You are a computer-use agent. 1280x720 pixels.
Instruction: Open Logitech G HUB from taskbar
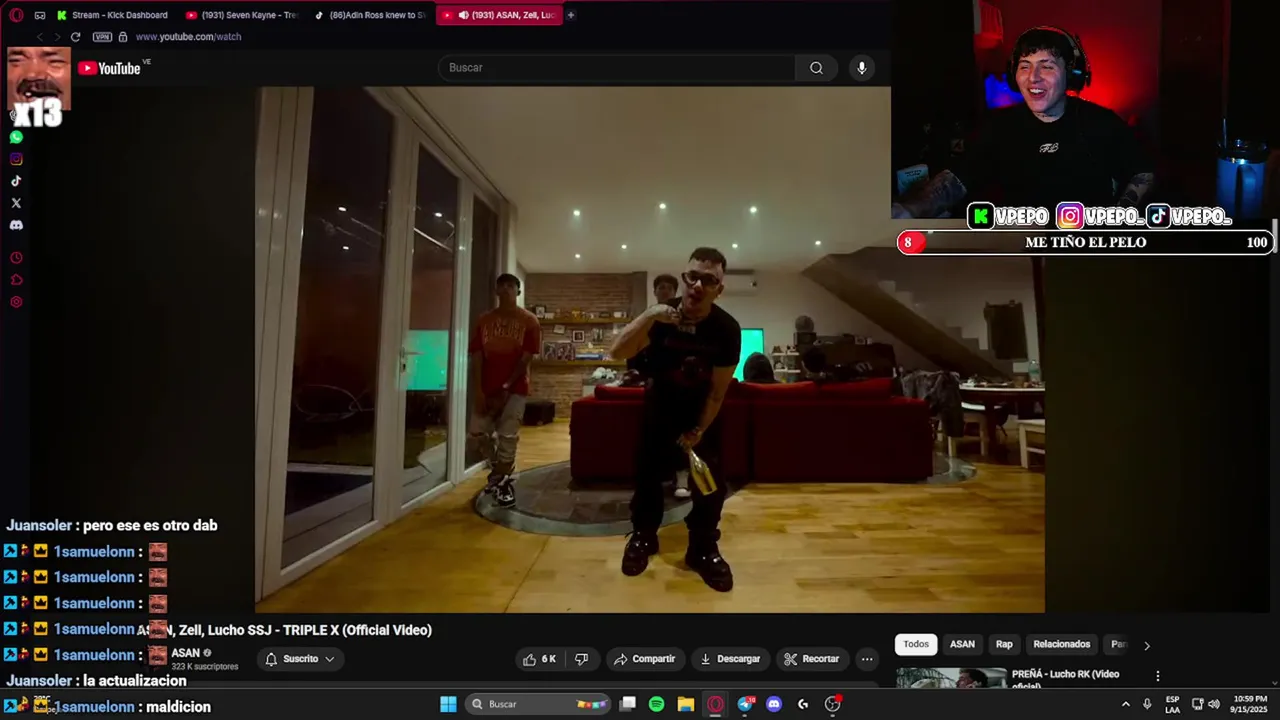[803, 704]
